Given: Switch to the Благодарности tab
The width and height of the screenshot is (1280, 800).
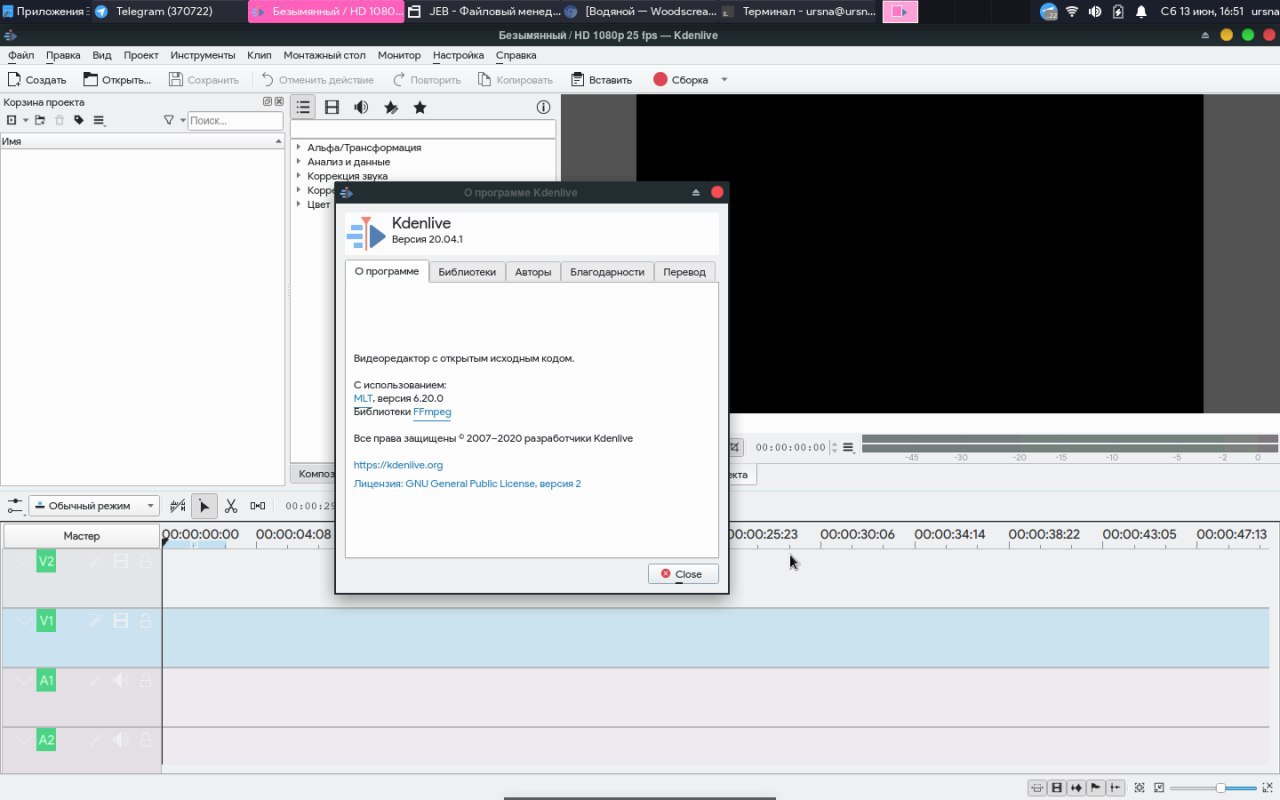Looking at the screenshot, I should (607, 272).
